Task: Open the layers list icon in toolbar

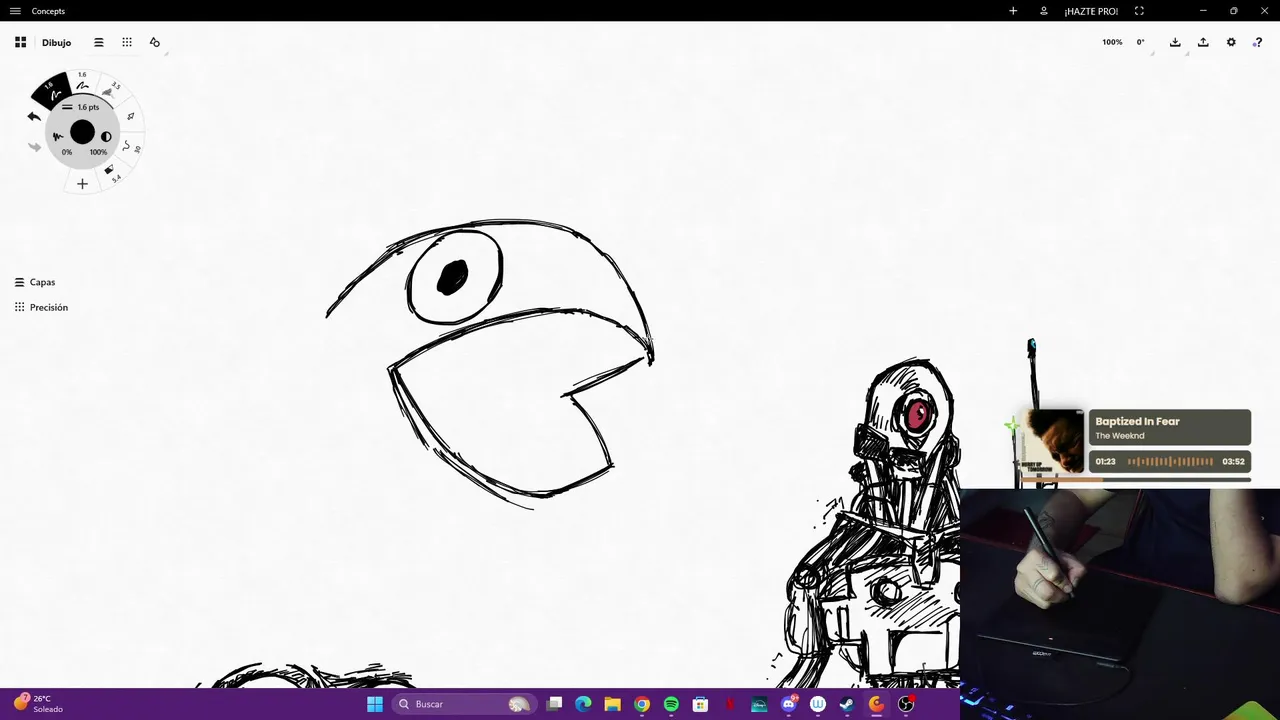Action: pos(98,42)
